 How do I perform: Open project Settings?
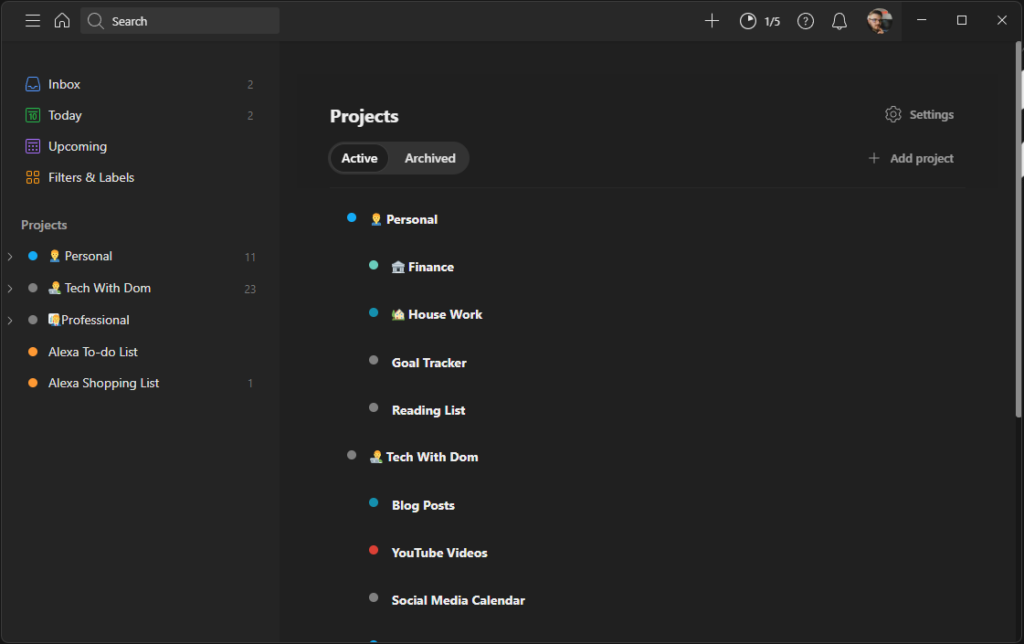918,114
